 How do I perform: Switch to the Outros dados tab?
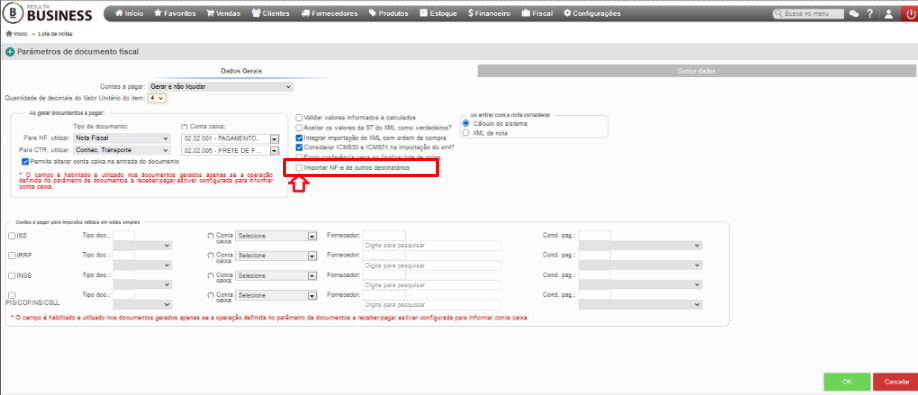pos(697,71)
